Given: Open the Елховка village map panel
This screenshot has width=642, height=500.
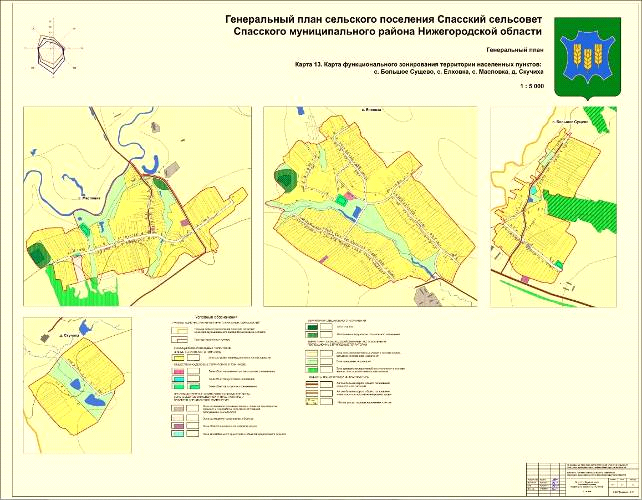Looking at the screenshot, I should 370,206.
